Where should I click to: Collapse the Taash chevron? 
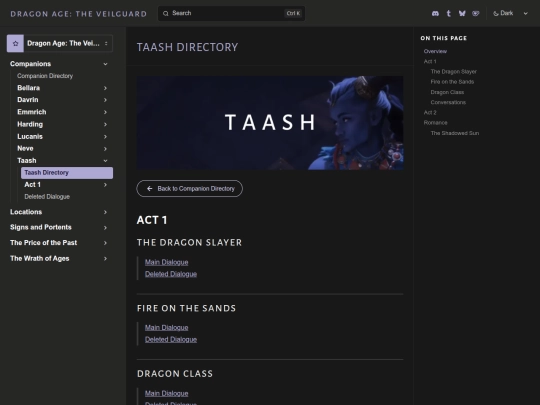pyautogui.click(x=105, y=161)
